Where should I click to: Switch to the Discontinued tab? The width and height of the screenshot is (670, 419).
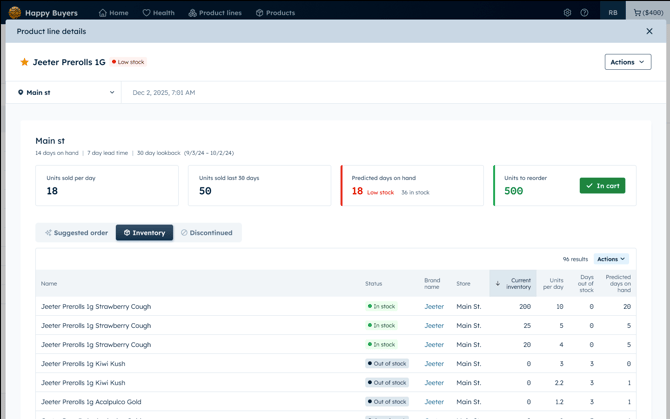coord(206,233)
